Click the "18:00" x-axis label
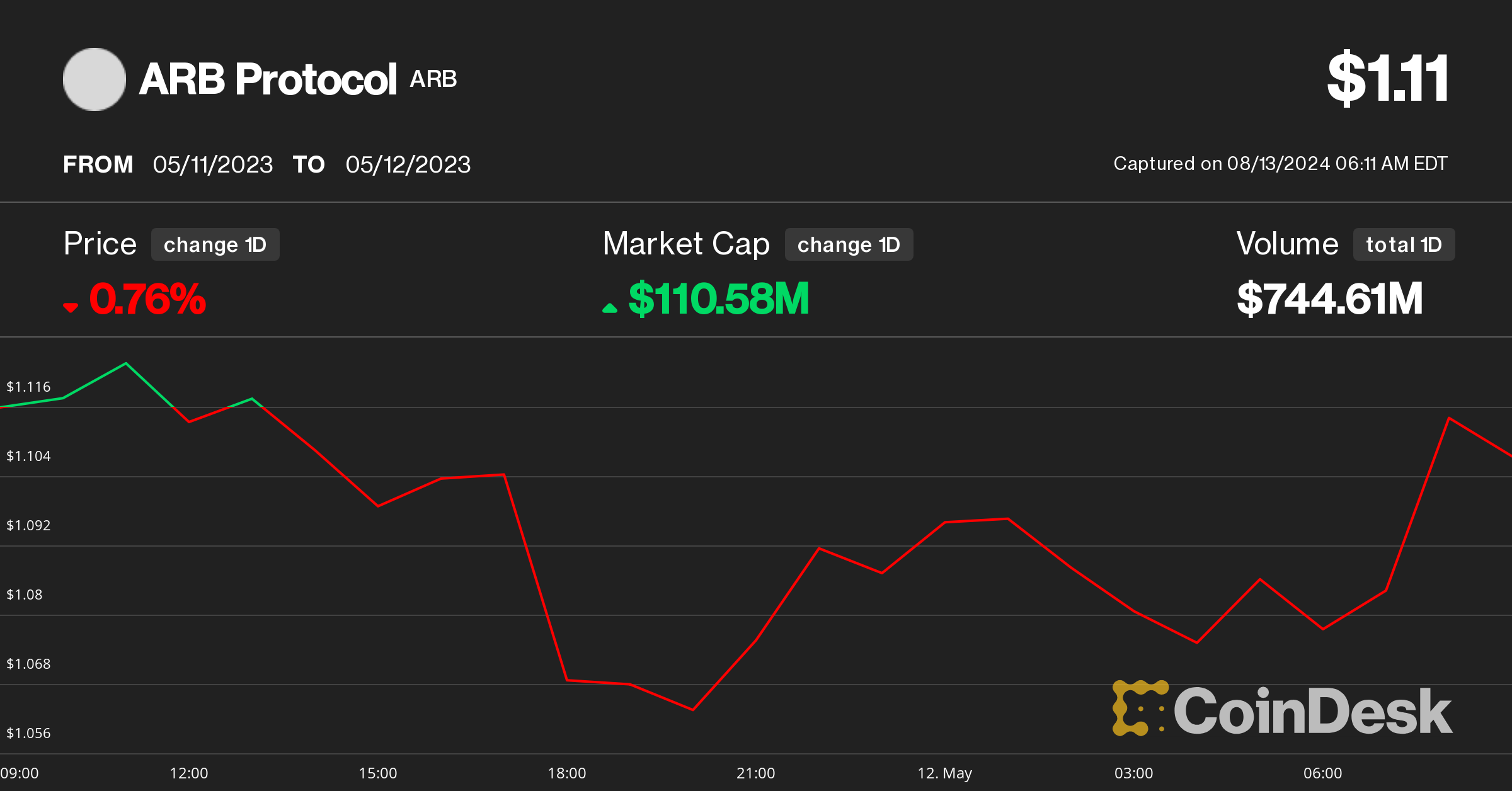The image size is (1512, 791). point(567,773)
